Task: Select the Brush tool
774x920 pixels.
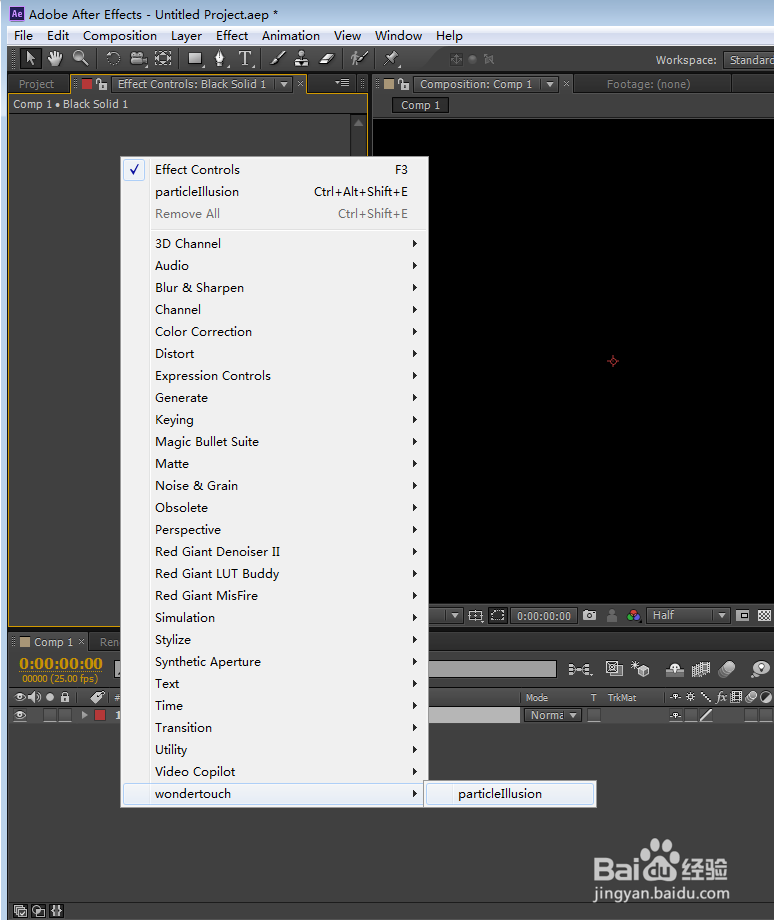Action: pyautogui.click(x=278, y=59)
